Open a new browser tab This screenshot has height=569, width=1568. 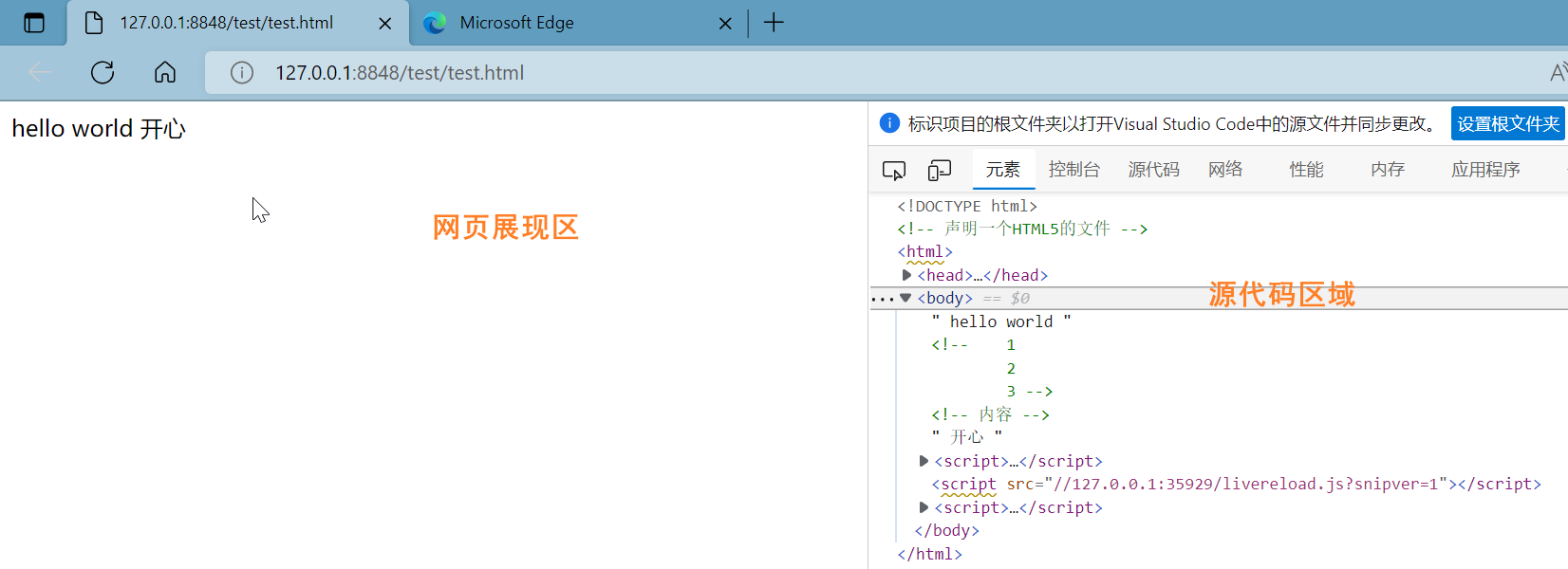tap(774, 23)
